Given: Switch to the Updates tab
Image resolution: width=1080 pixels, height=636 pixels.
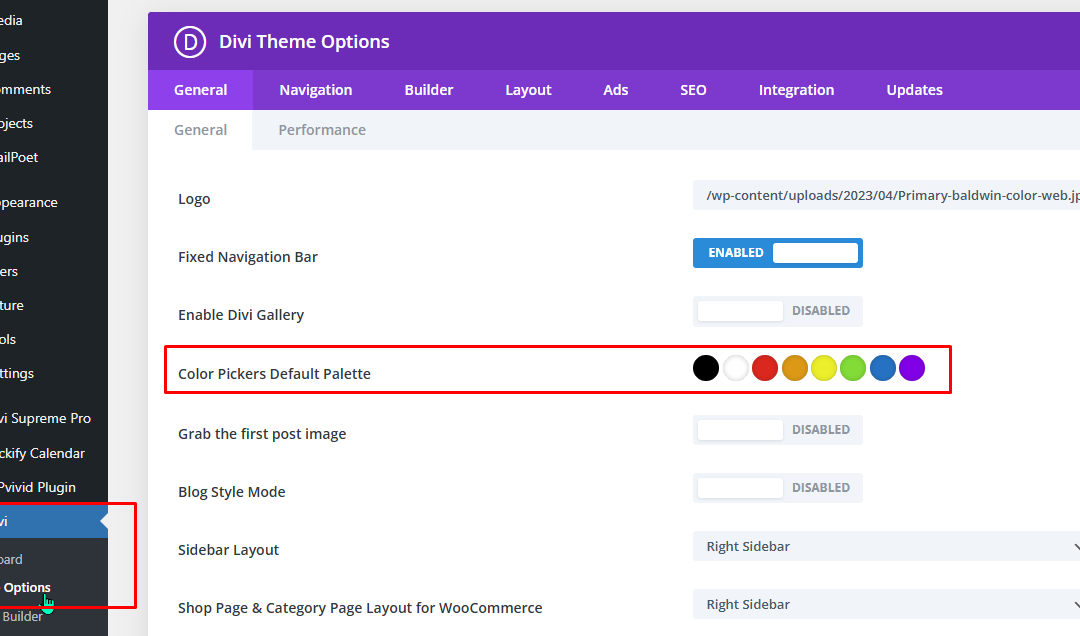Looking at the screenshot, I should 914,90.
